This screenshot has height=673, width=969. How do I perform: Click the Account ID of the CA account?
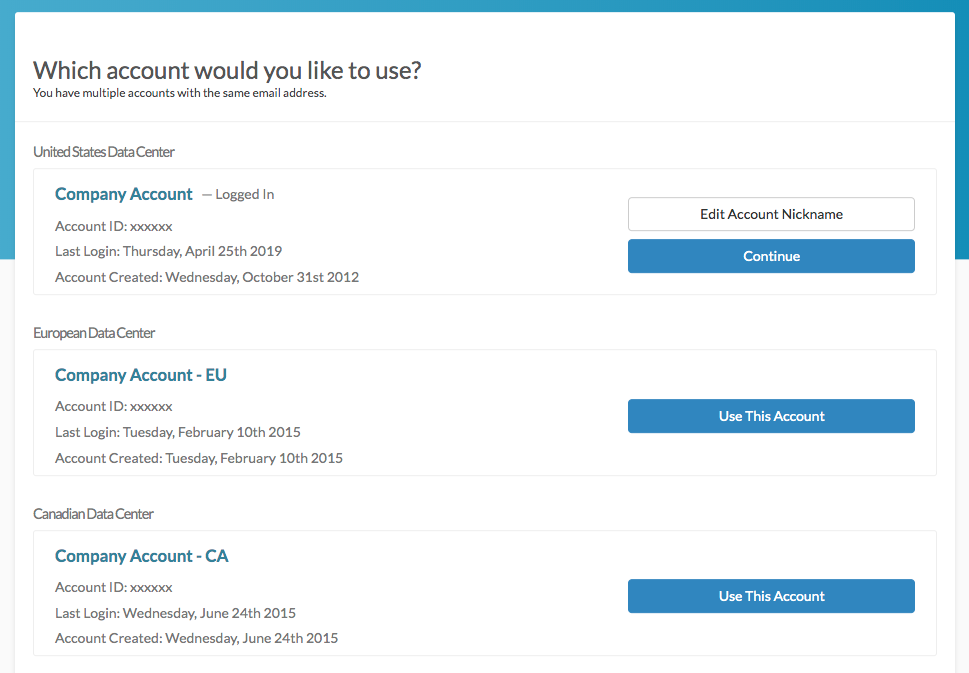[x=114, y=587]
